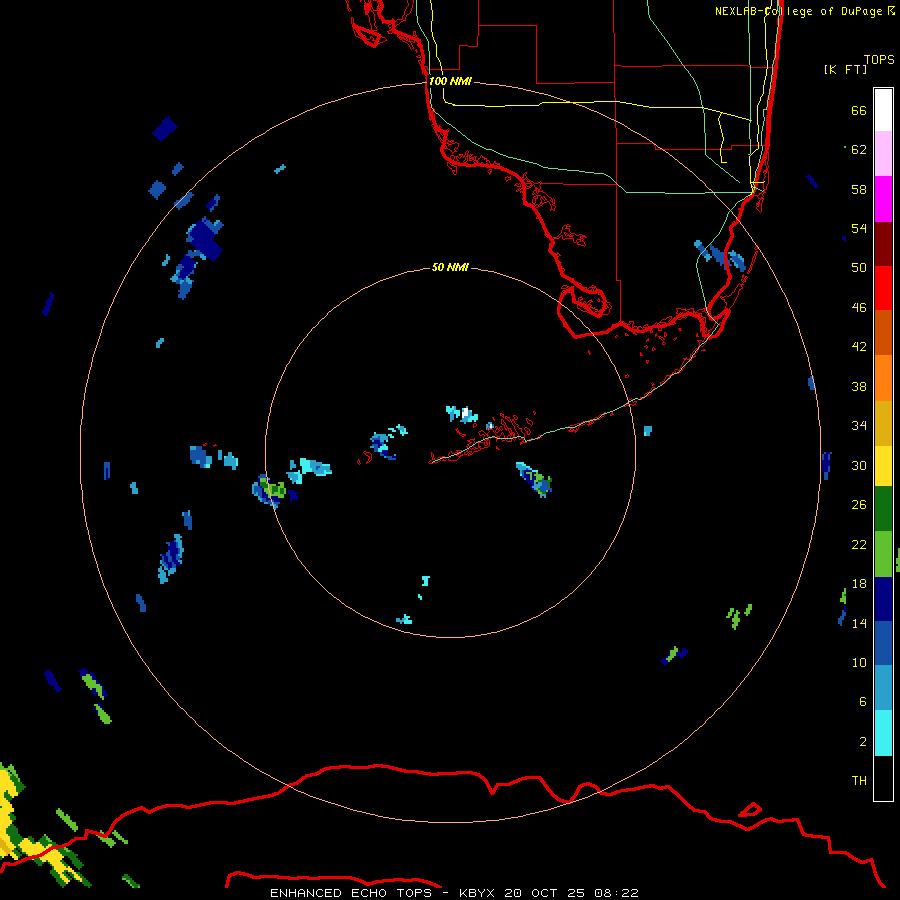The width and height of the screenshot is (900, 900).
Task: Click the '62' scale value
Action: (859, 150)
